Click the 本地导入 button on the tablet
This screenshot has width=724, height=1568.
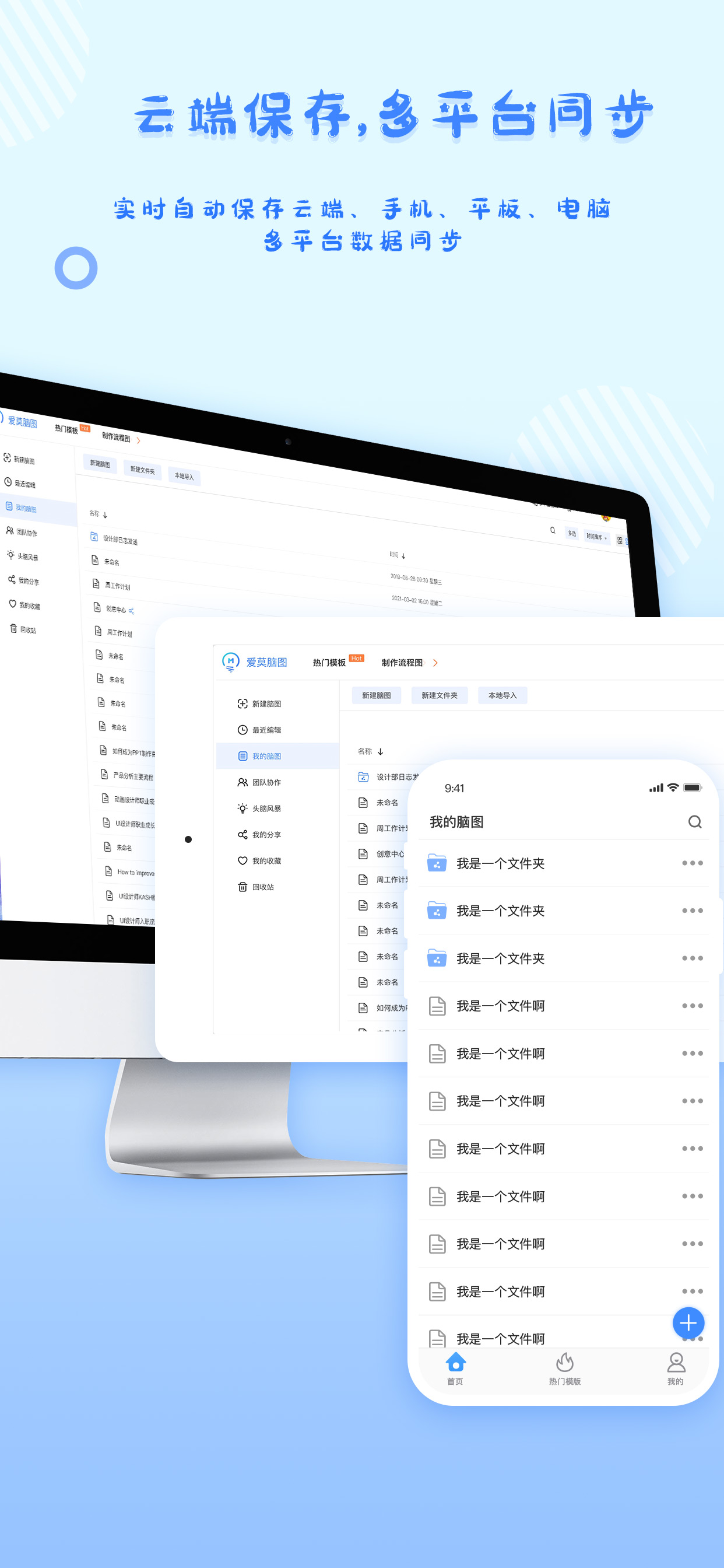pyautogui.click(x=502, y=695)
